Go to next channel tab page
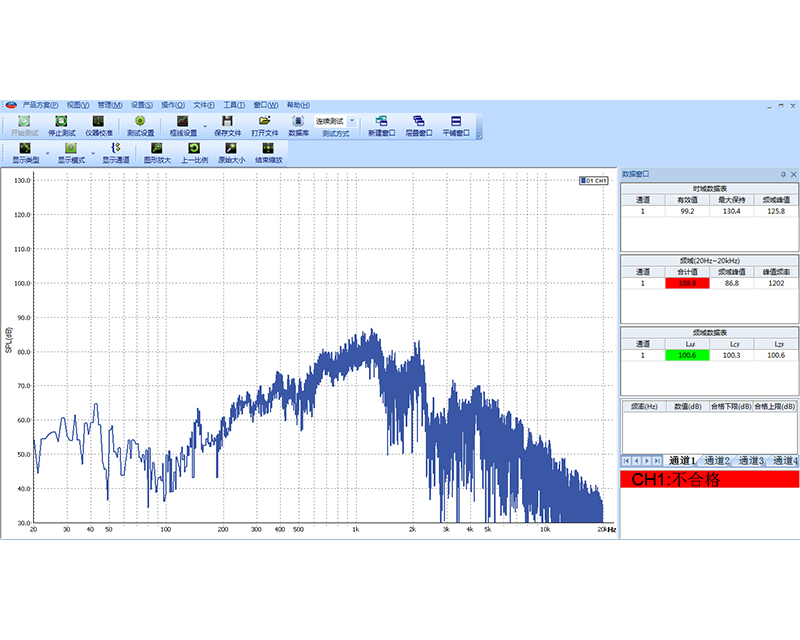 [x=647, y=461]
